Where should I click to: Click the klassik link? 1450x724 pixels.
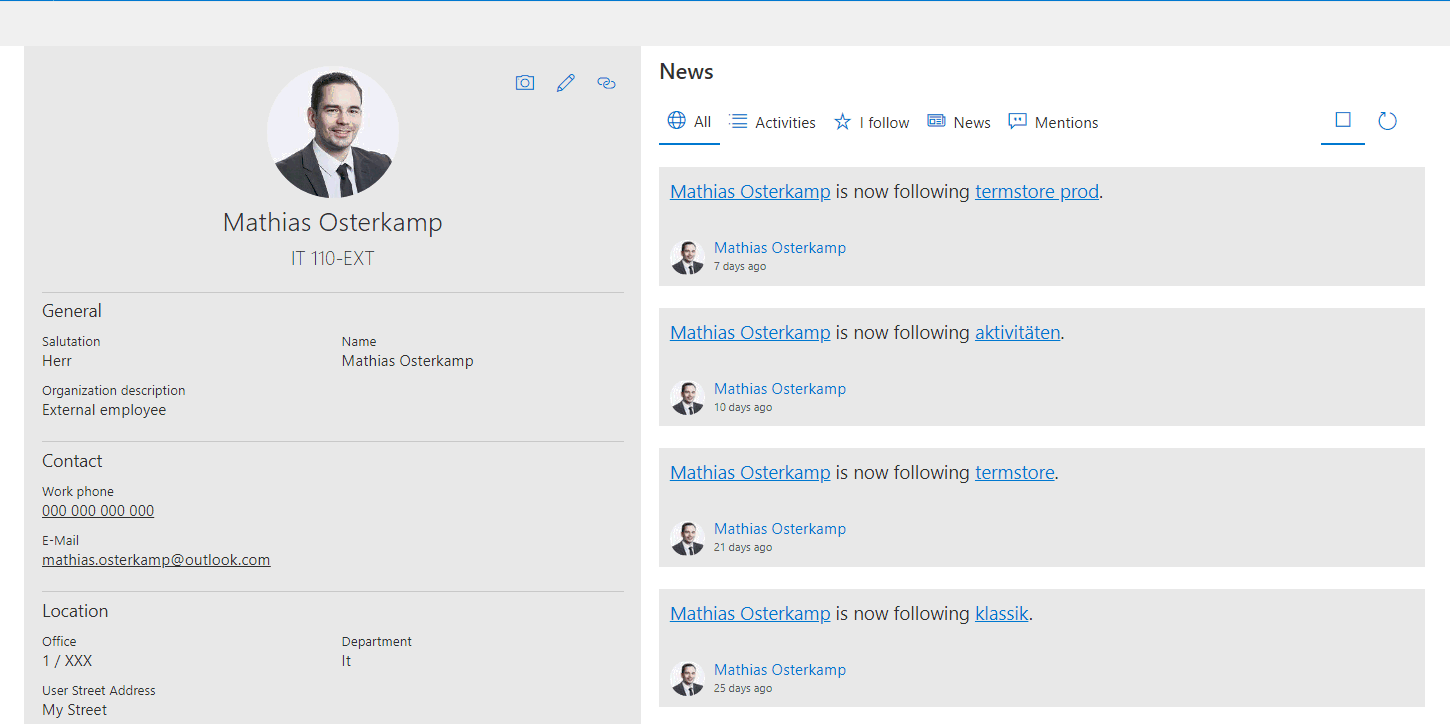tap(1001, 614)
